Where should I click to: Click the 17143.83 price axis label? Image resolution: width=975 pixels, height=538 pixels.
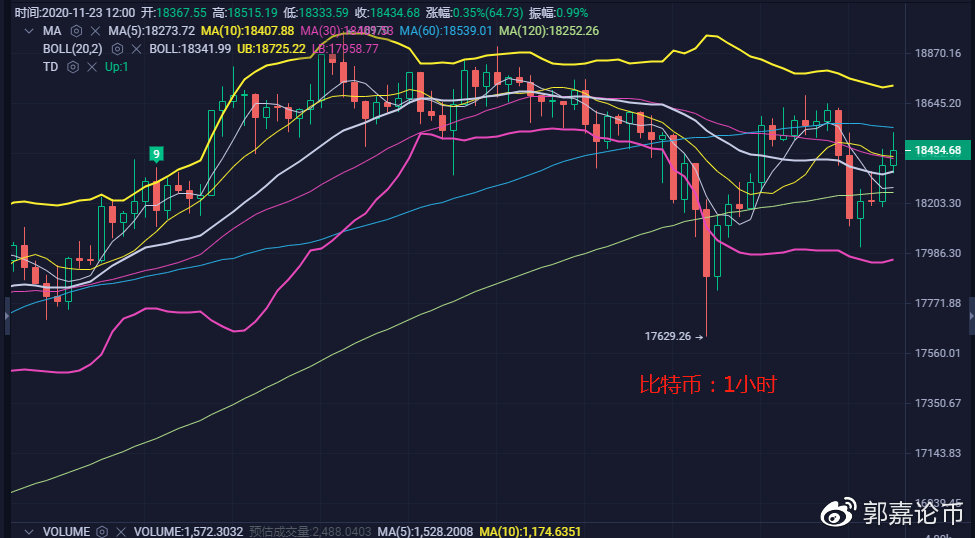point(938,453)
